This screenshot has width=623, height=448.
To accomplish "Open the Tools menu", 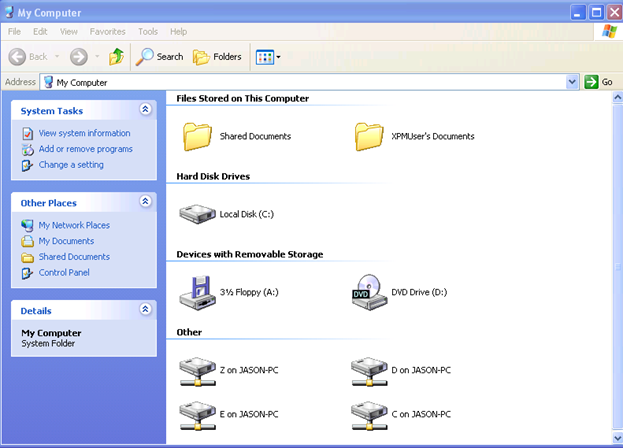I will point(148,31).
